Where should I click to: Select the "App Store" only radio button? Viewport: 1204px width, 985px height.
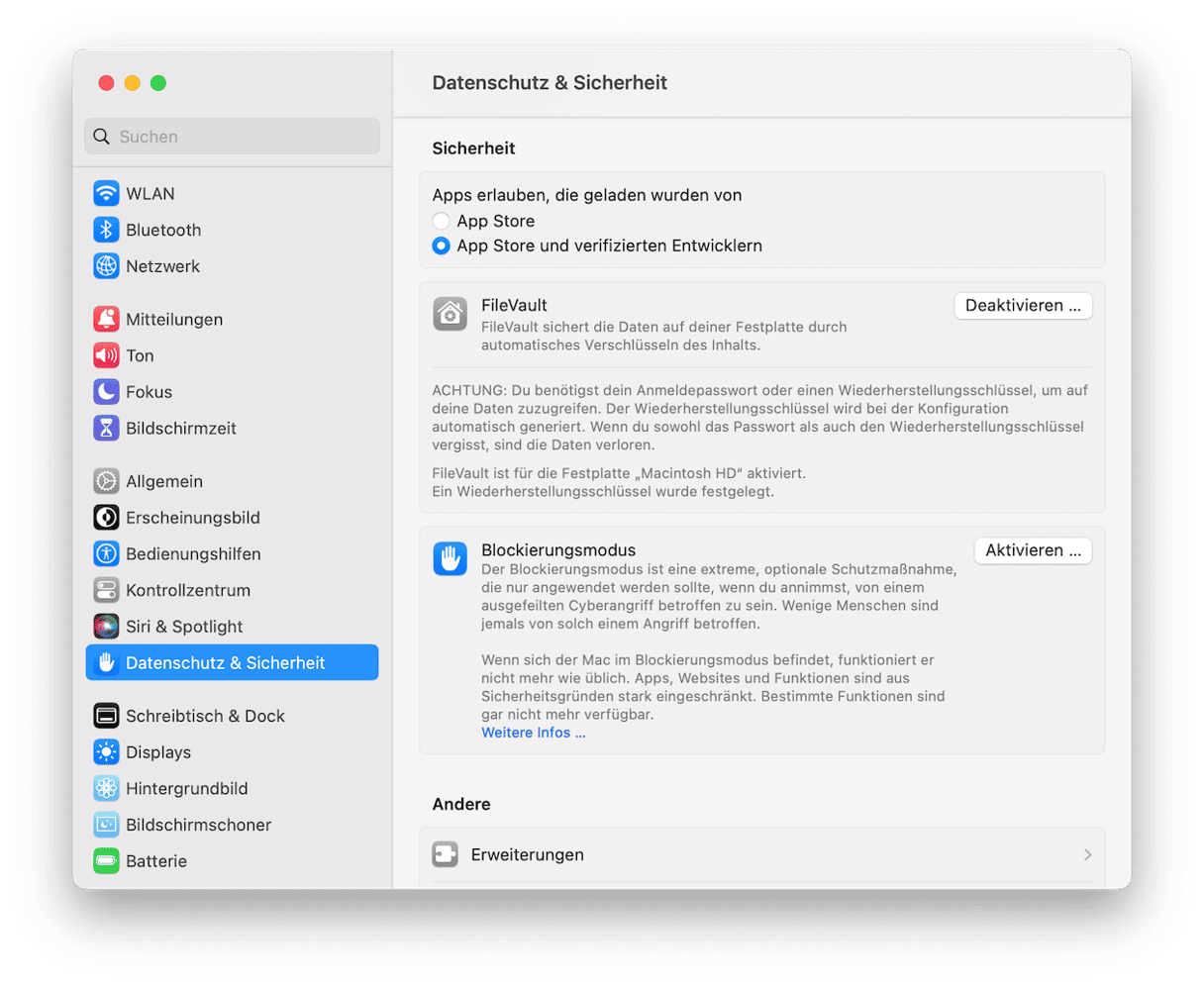pyautogui.click(x=442, y=222)
